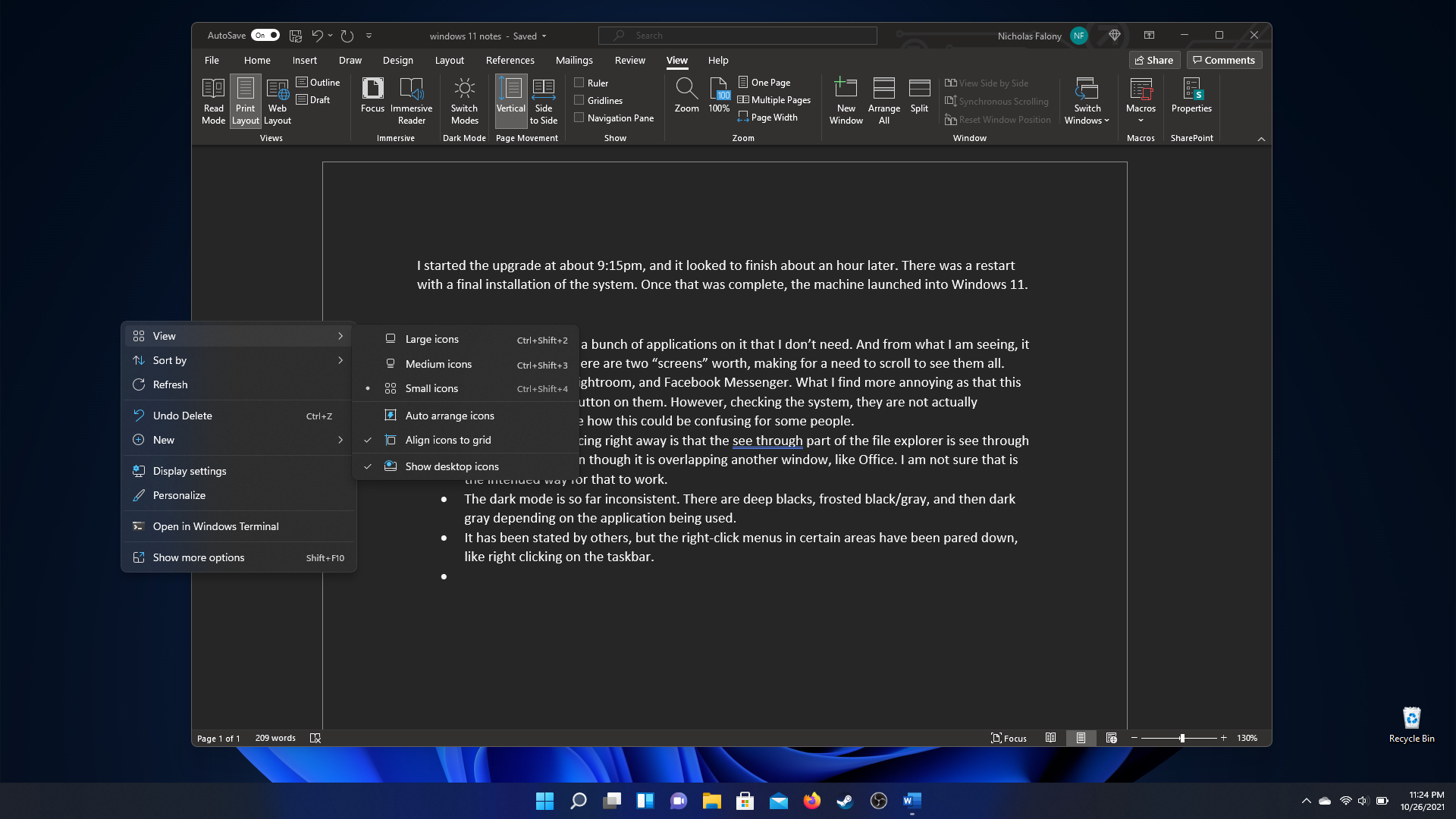Open Focus mode from the Immersive group
This screenshot has width=1456, height=819.
point(372,96)
